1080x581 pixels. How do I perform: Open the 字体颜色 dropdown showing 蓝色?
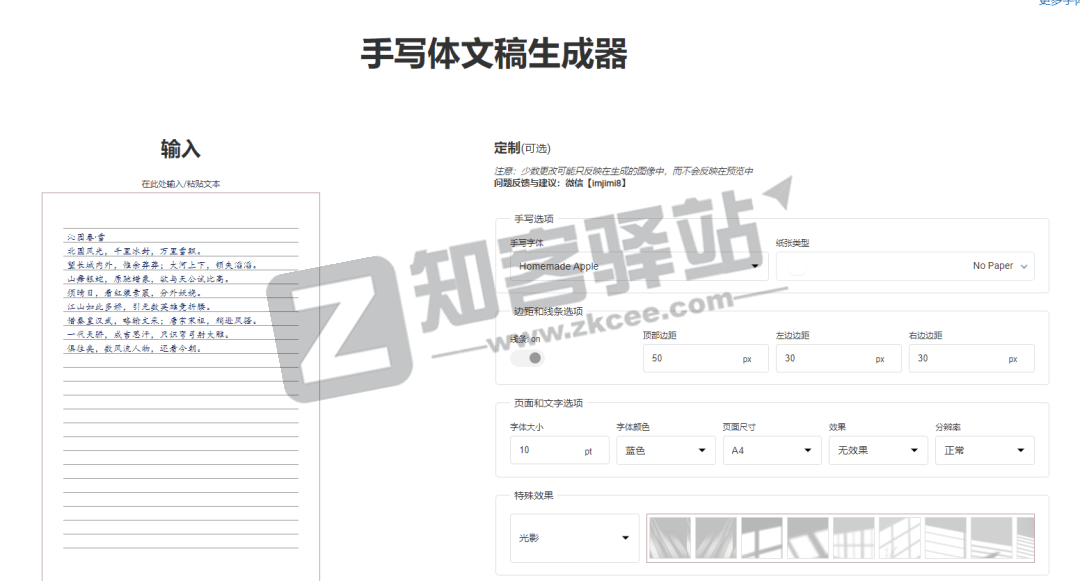tap(664, 450)
